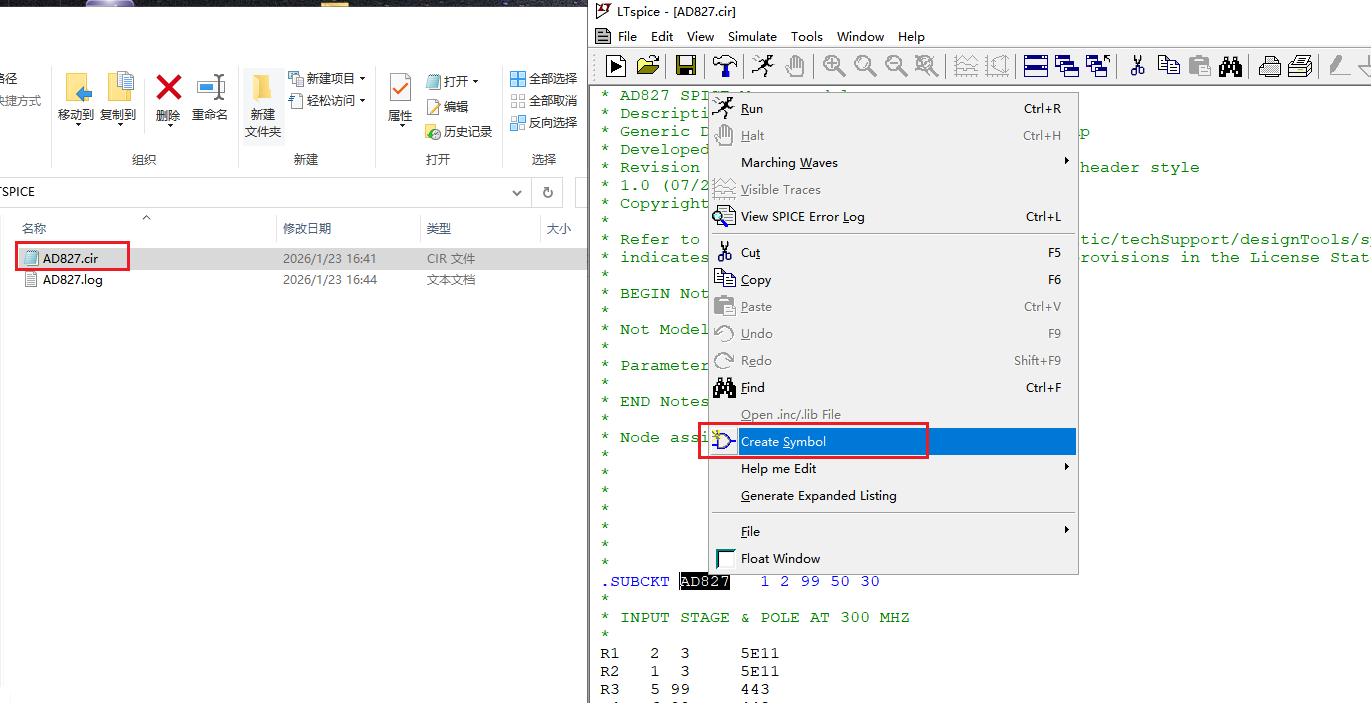The width and height of the screenshot is (1371, 703).
Task: Choose Run in the context menu
Action: click(x=893, y=108)
